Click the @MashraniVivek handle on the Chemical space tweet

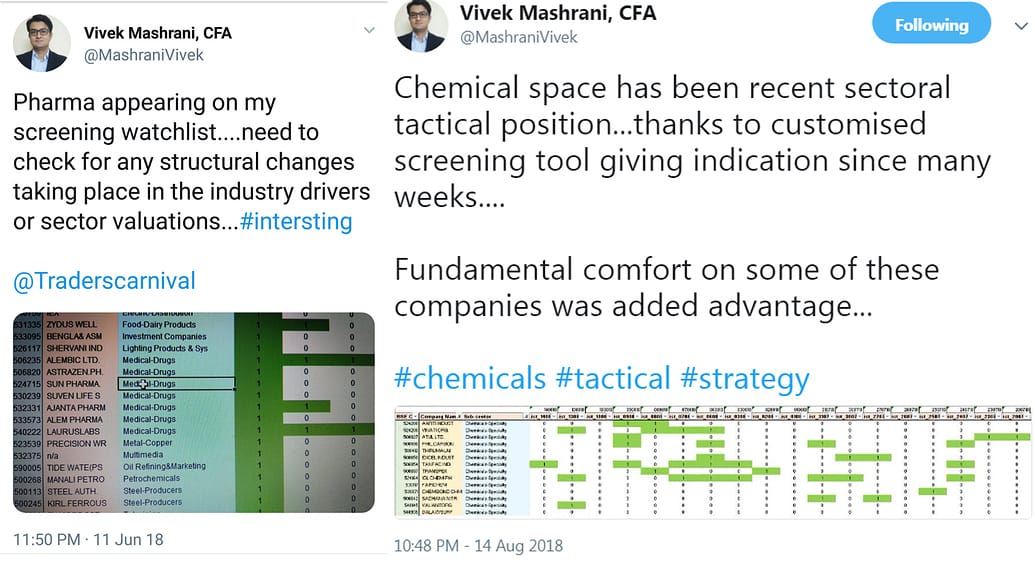[x=518, y=37]
